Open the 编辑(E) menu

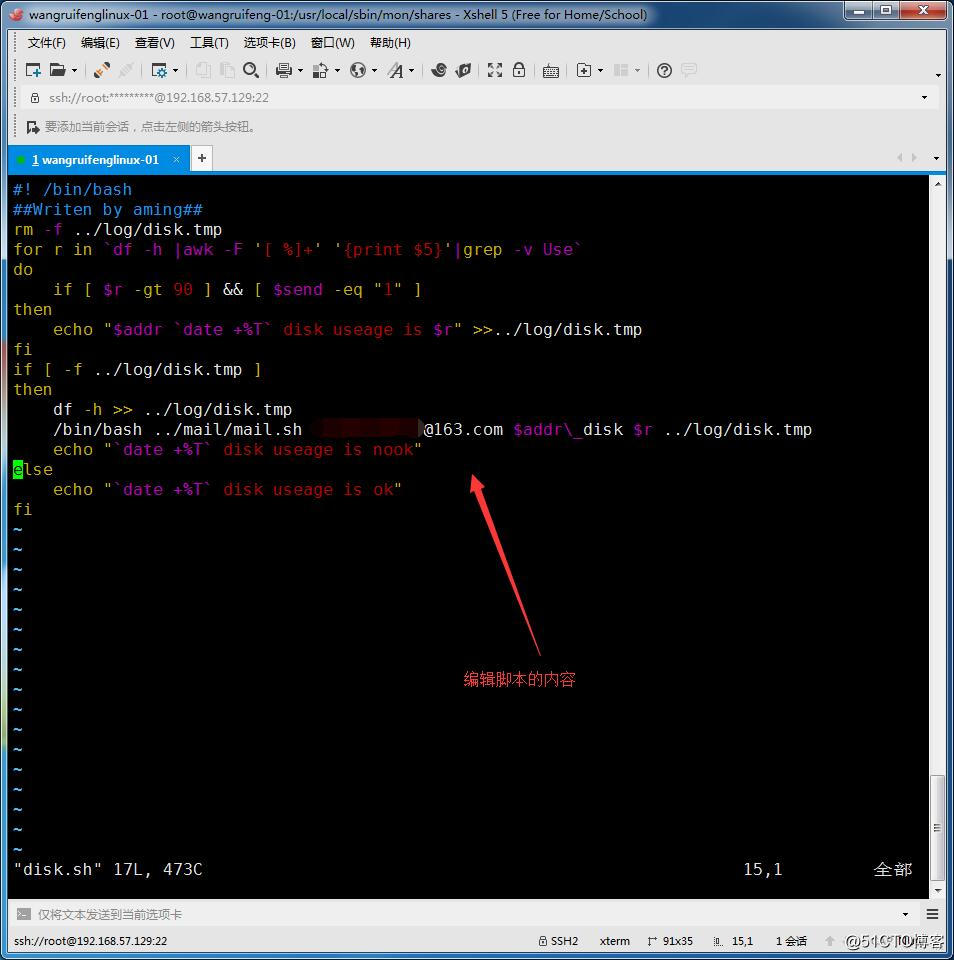point(100,43)
